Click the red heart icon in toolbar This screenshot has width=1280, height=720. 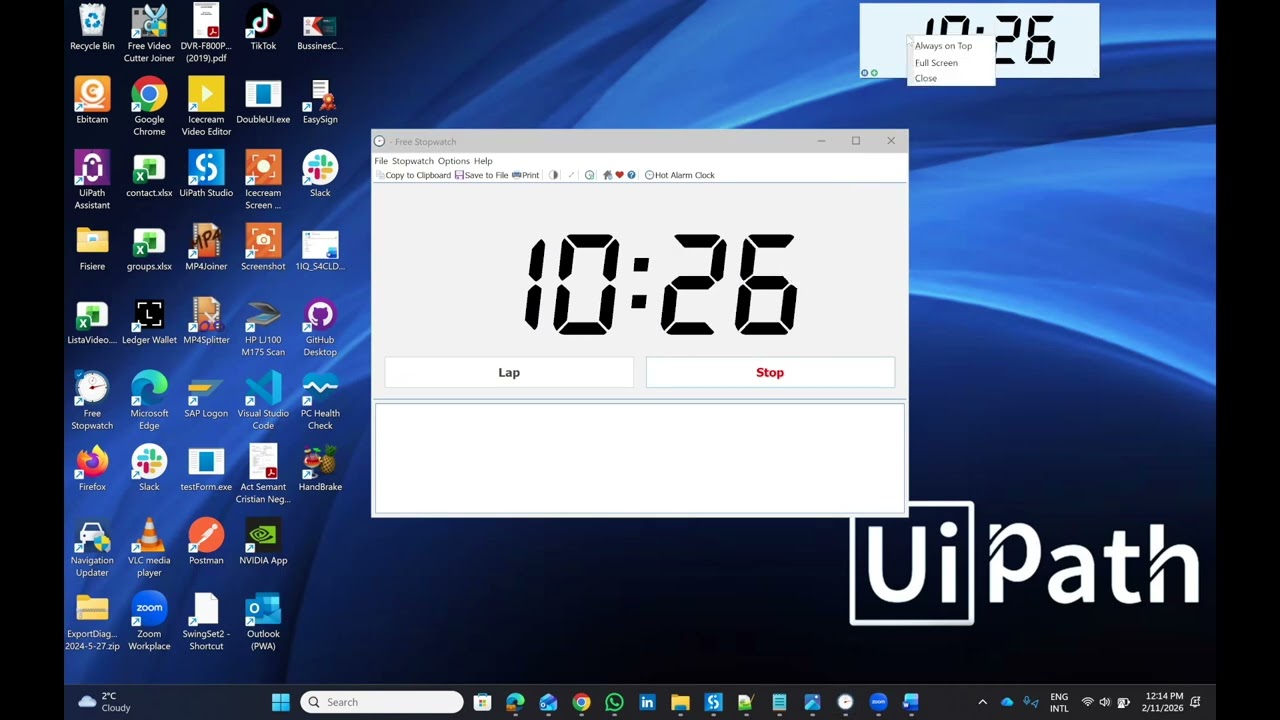pos(619,175)
